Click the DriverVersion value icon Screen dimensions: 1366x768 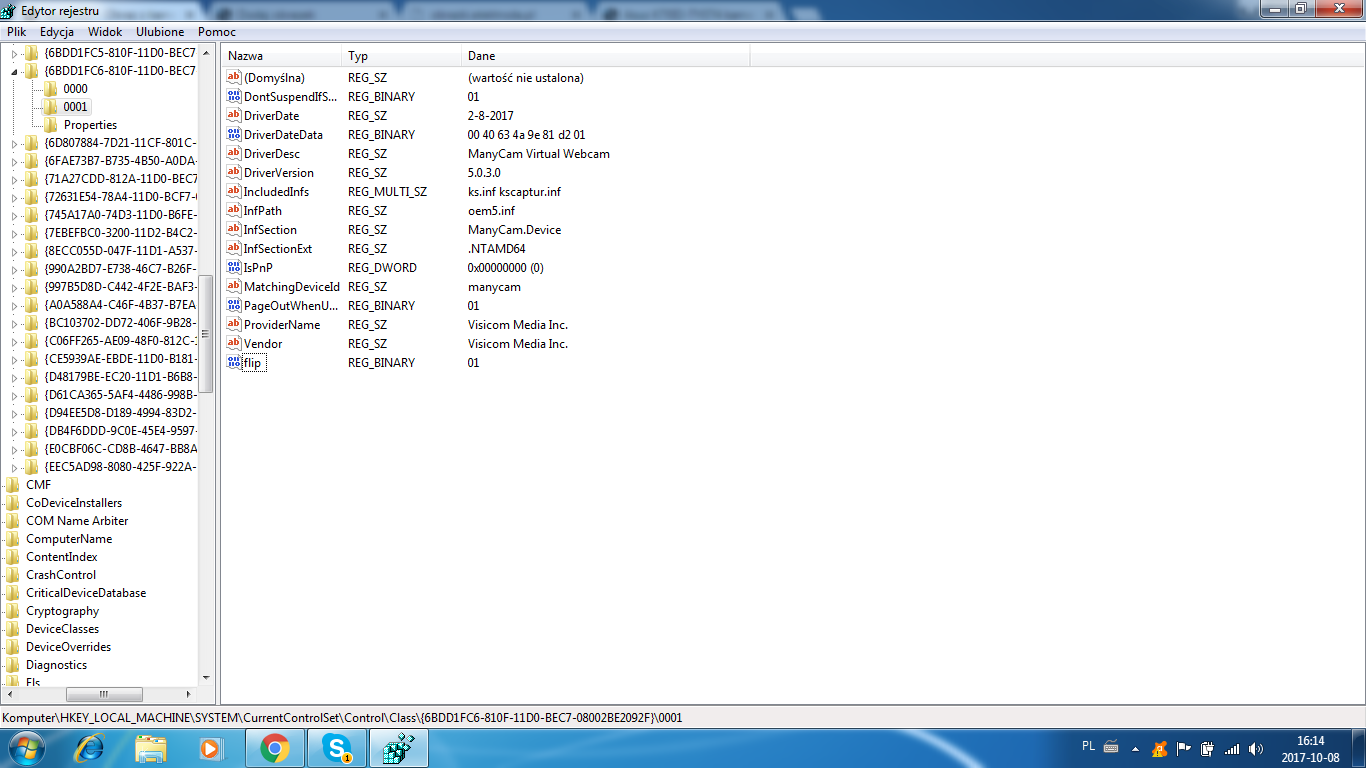coord(234,173)
